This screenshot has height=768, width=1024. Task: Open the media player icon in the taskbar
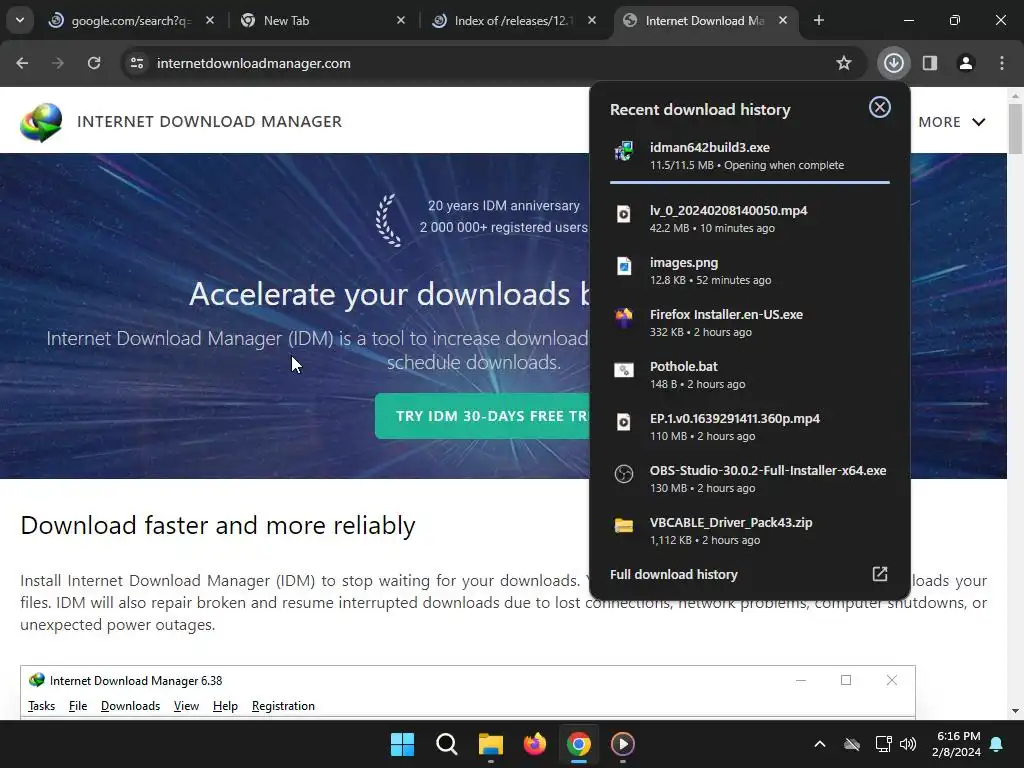[x=622, y=744]
